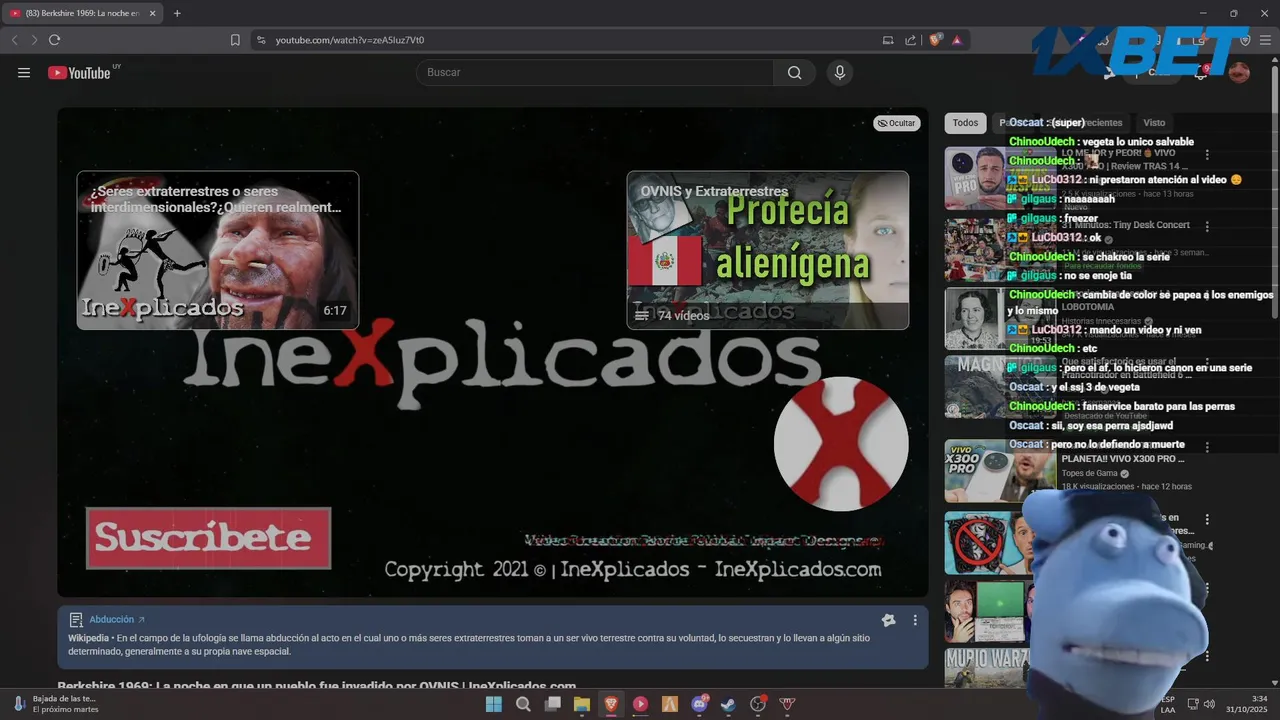Switch to Brave browser taskbar icon

[x=611, y=704]
